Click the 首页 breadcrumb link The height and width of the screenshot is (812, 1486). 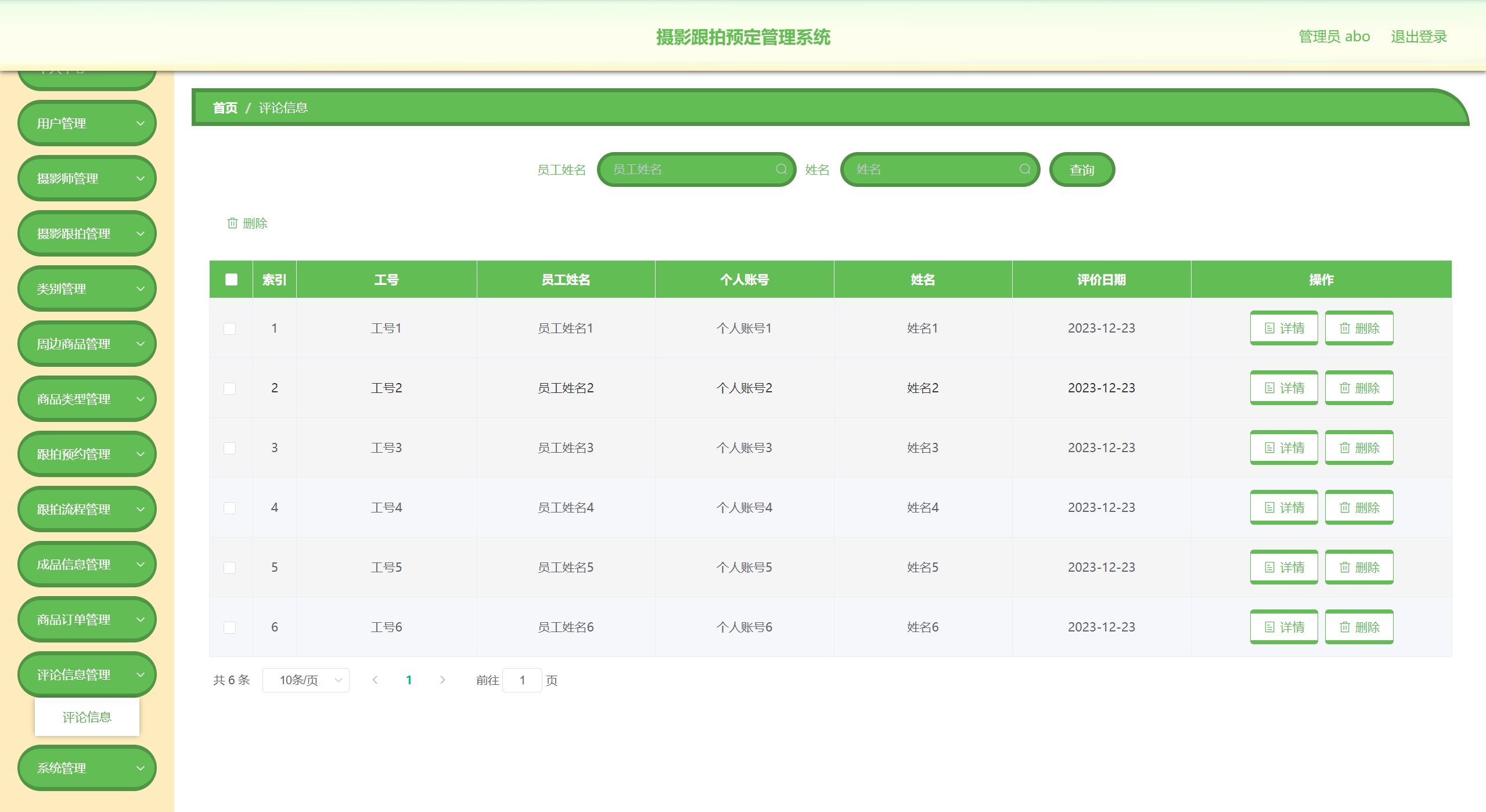click(225, 108)
